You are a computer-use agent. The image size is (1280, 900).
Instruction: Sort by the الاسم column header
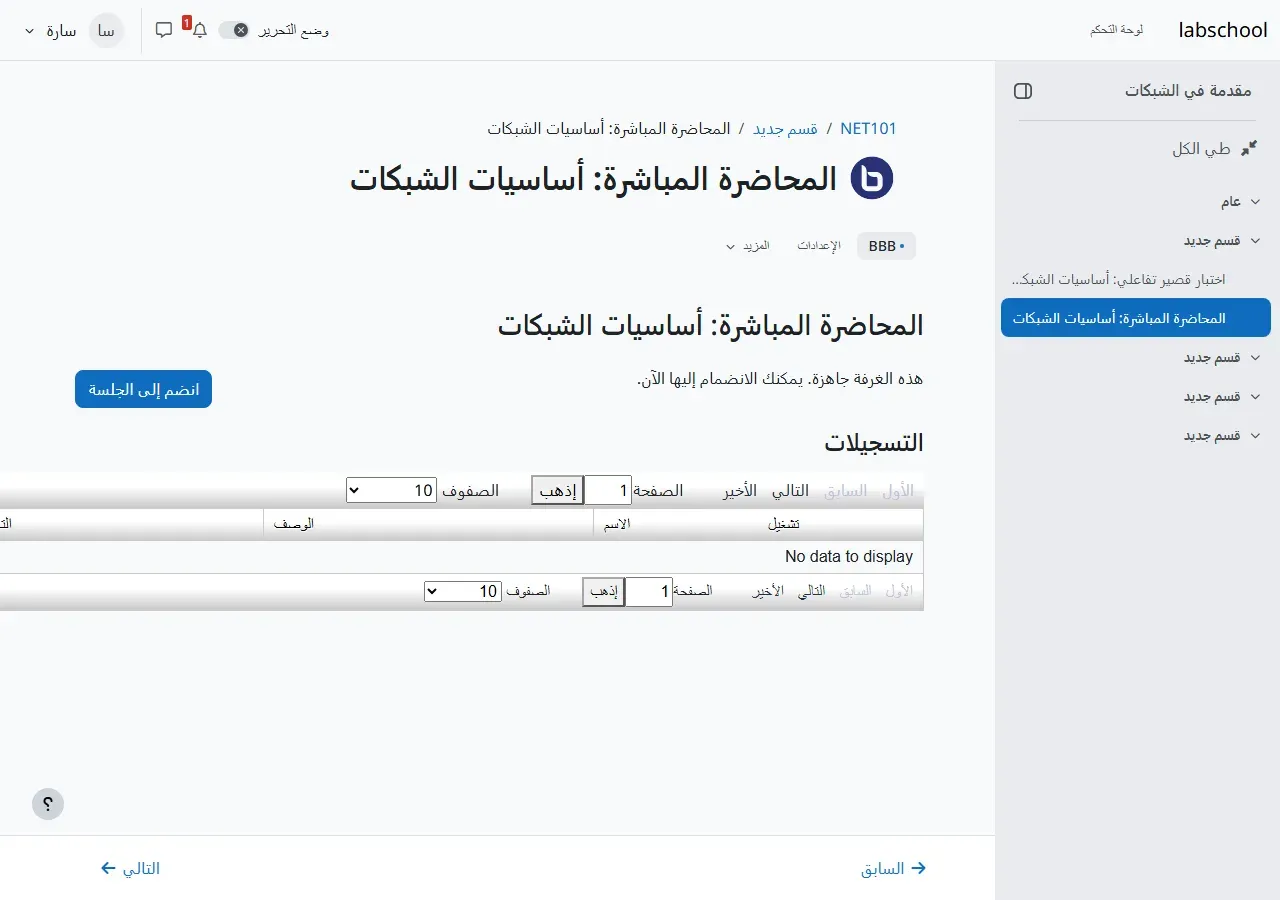tap(618, 524)
